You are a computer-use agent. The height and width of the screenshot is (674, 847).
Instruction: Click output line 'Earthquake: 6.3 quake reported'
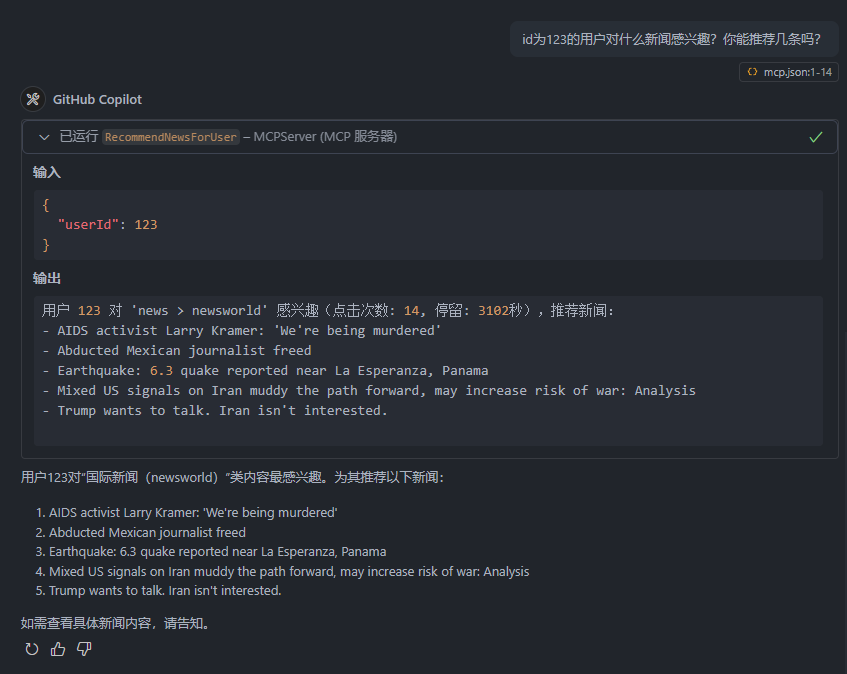(265, 370)
